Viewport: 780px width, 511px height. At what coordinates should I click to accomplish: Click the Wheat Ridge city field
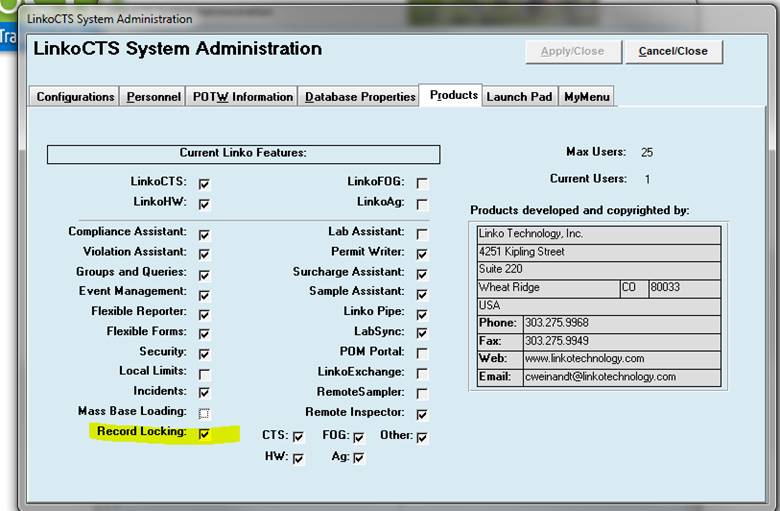pos(548,288)
